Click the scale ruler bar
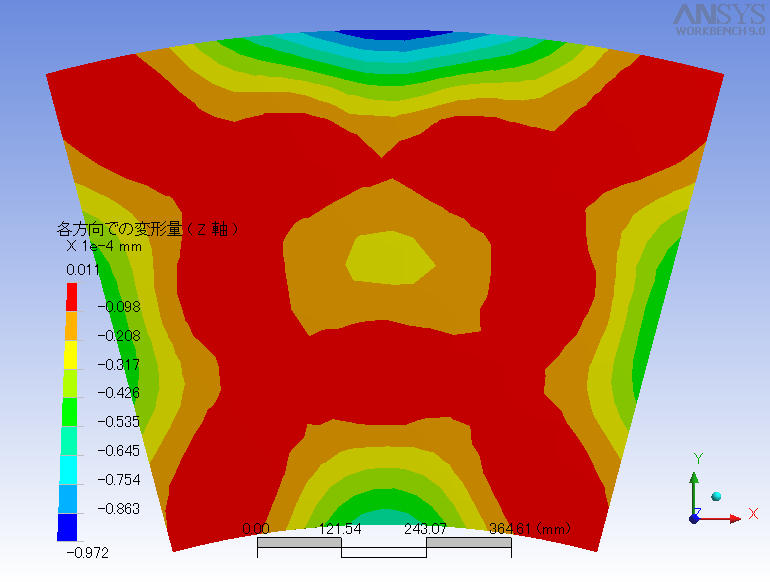This screenshot has height=582, width=770. (385, 547)
